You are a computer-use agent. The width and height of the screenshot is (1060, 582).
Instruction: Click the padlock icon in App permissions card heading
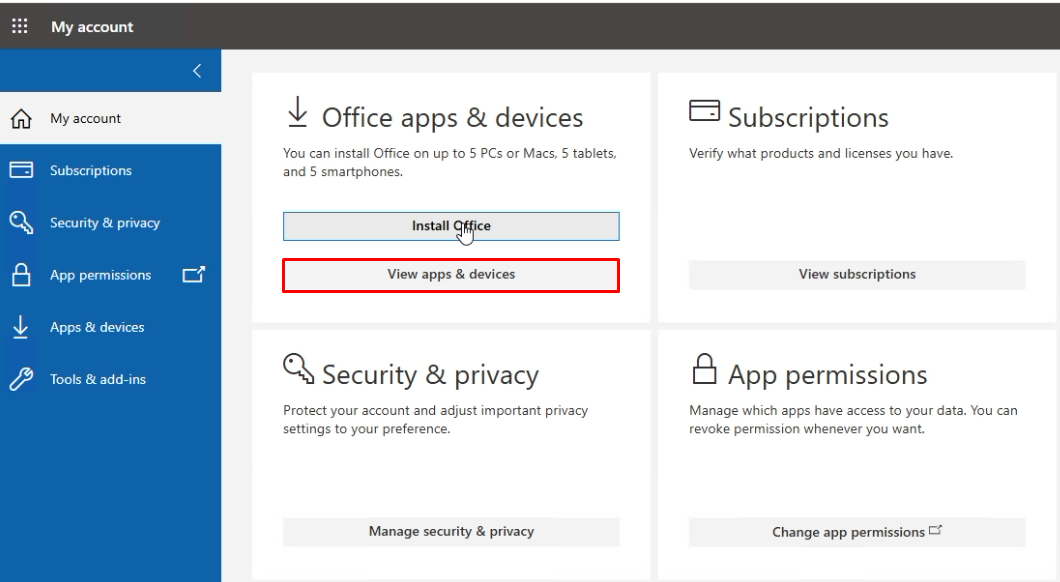[x=704, y=368]
